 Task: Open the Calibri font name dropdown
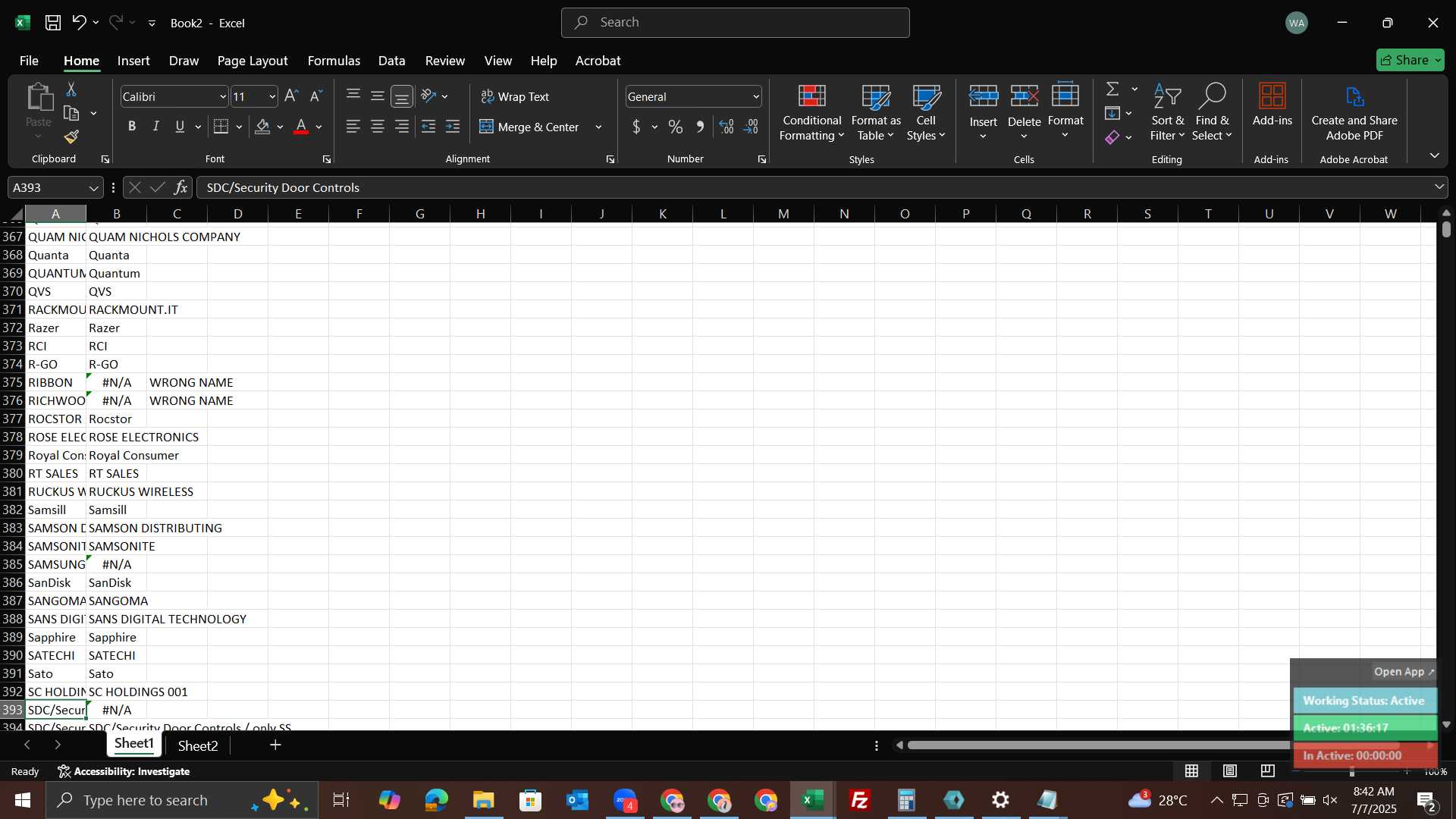[223, 96]
